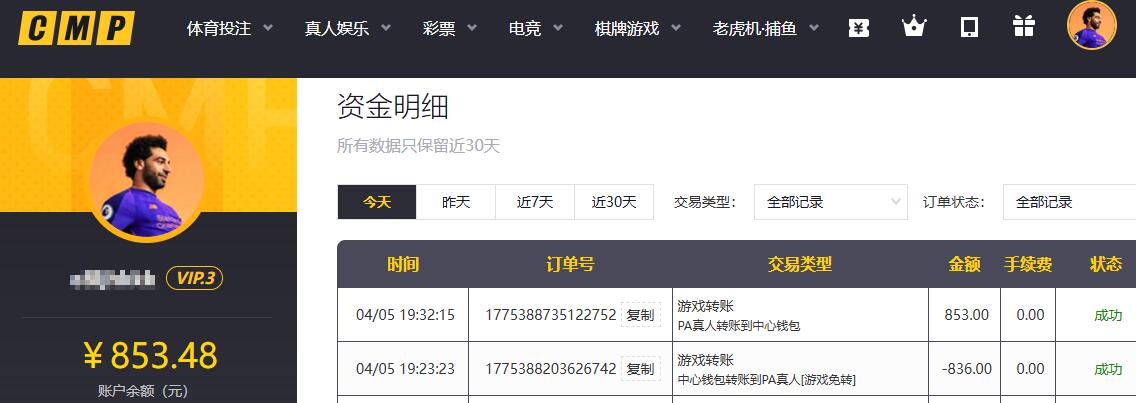Show records for 近7天
The image size is (1136, 403).
535,202
